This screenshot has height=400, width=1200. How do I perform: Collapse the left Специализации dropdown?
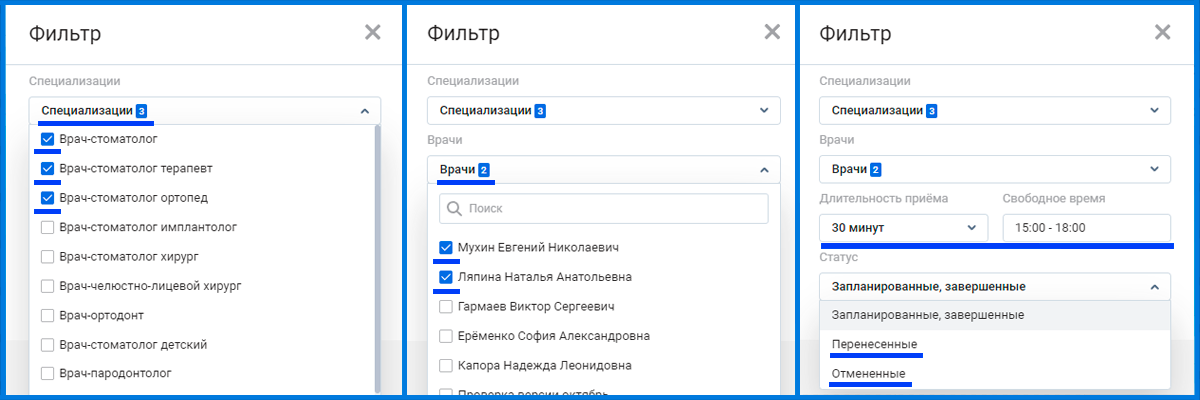[364, 111]
